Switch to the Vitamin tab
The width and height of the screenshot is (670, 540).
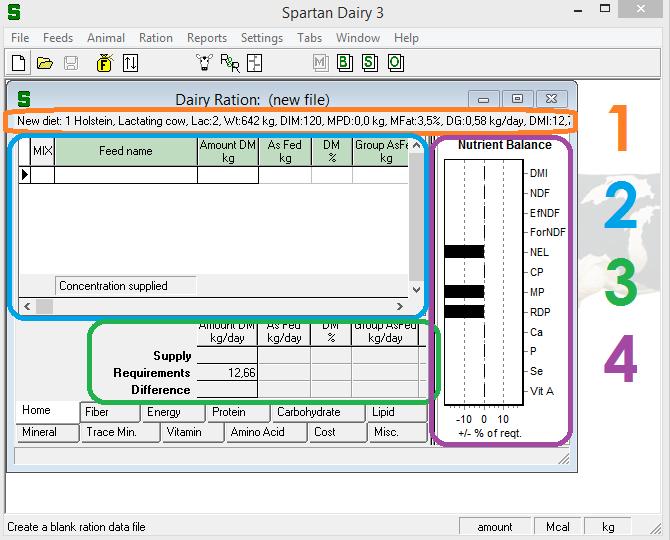pyautogui.click(x=192, y=432)
